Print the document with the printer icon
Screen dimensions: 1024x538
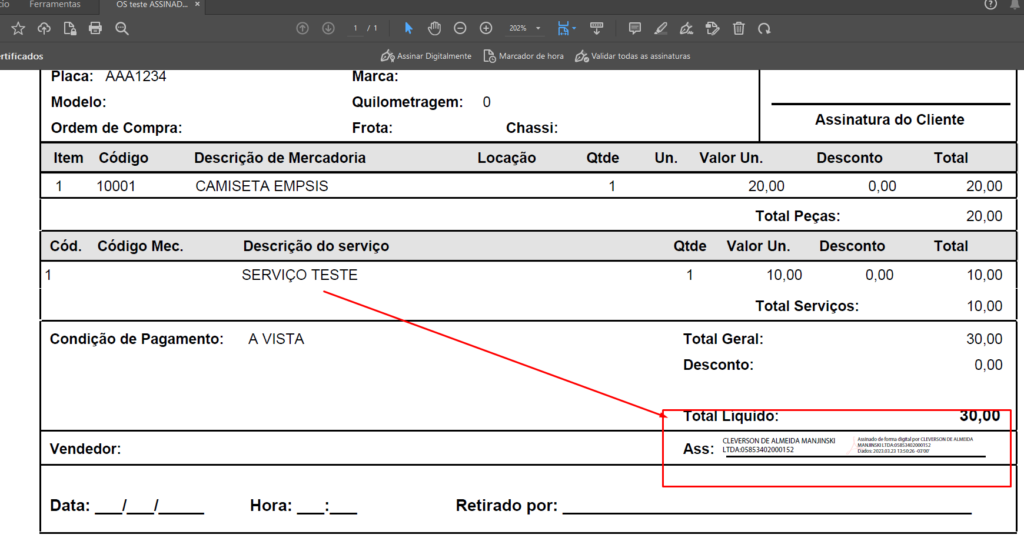[x=95, y=28]
